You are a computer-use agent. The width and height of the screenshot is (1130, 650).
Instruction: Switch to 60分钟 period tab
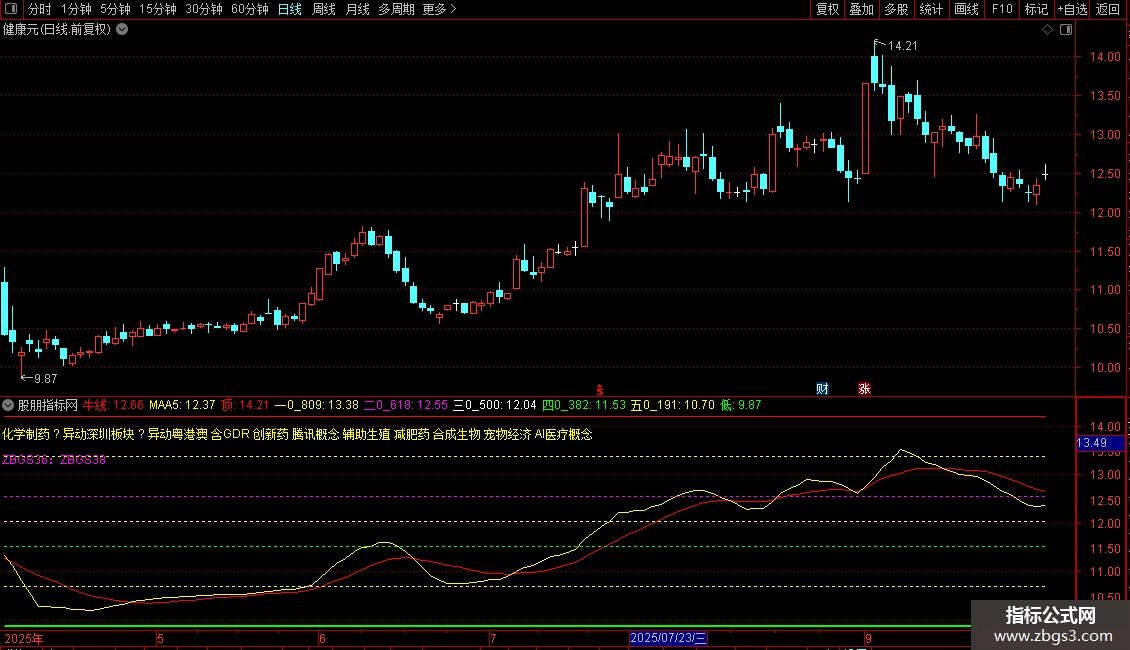(x=249, y=9)
